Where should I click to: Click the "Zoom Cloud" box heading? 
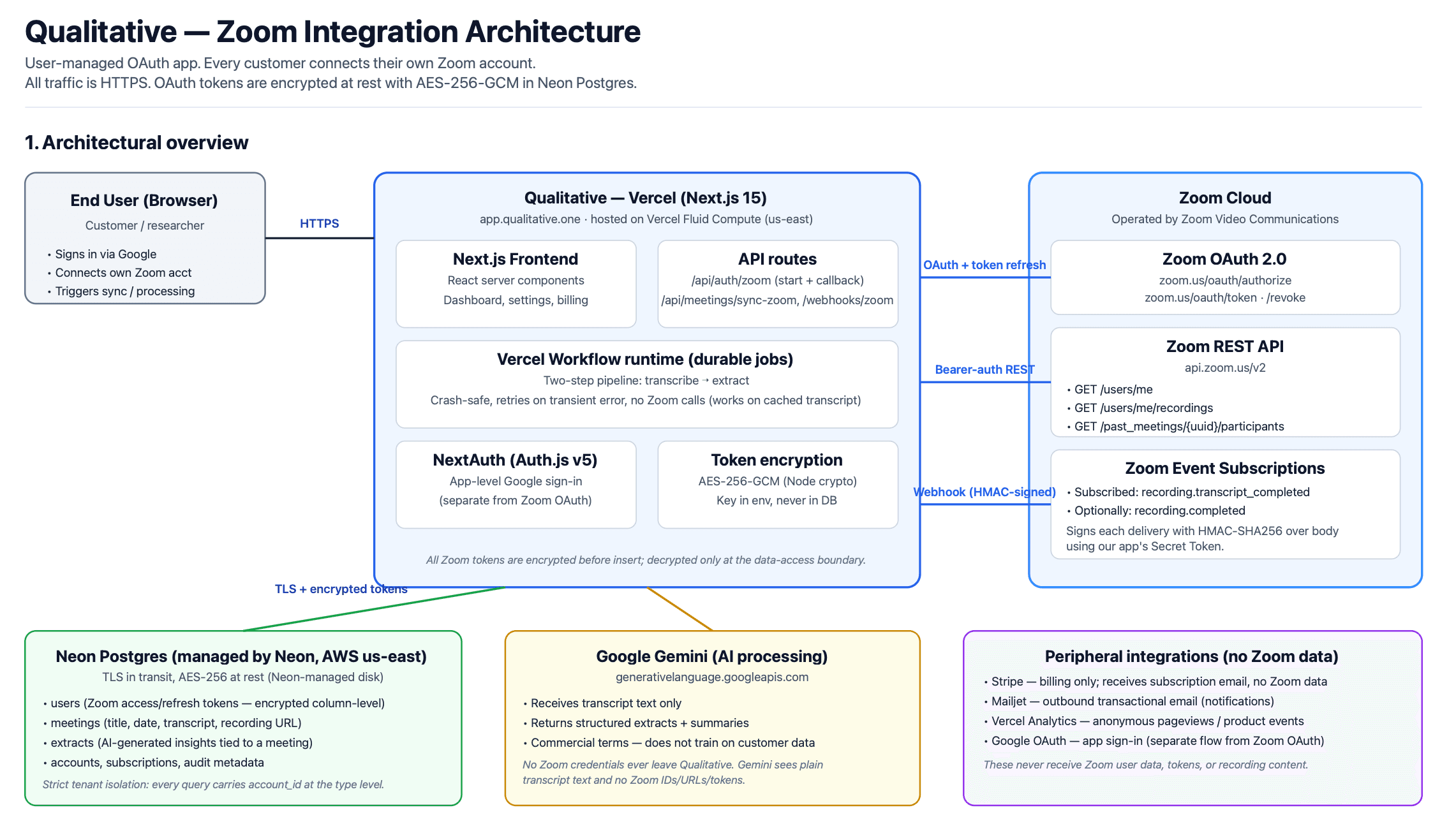pos(1225,198)
